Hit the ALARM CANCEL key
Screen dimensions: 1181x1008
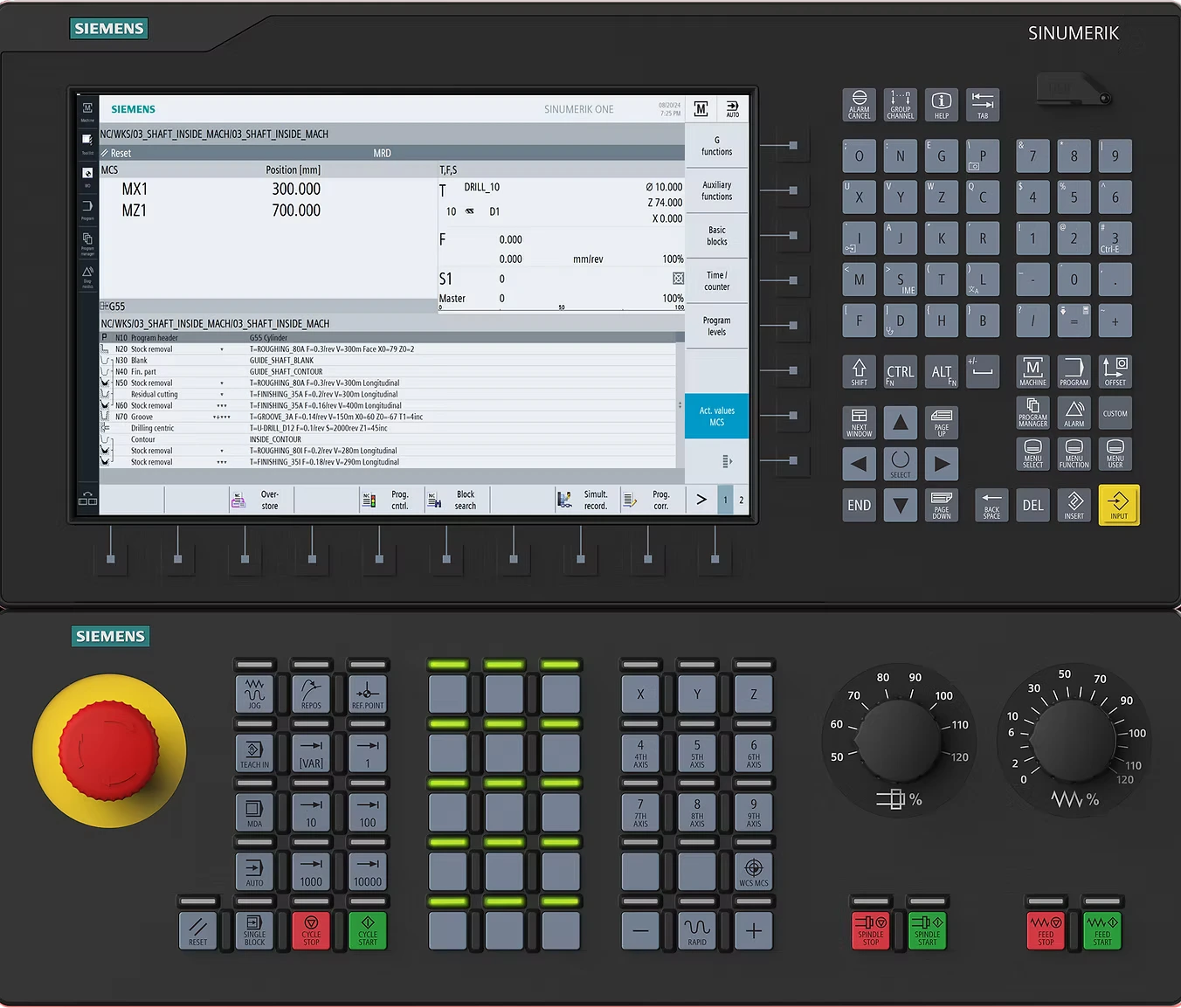tap(859, 105)
